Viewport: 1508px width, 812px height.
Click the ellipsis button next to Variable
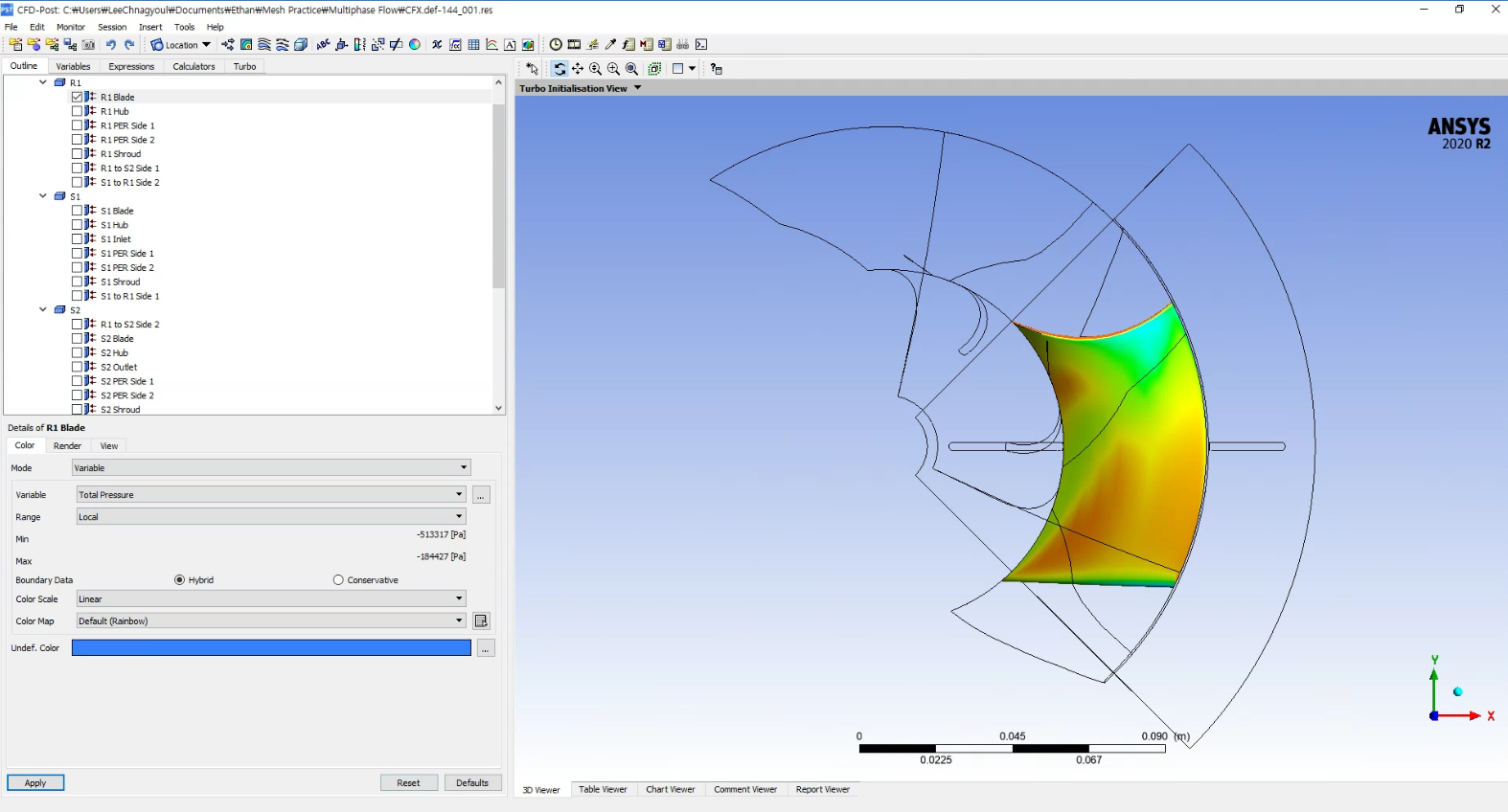[x=481, y=495]
